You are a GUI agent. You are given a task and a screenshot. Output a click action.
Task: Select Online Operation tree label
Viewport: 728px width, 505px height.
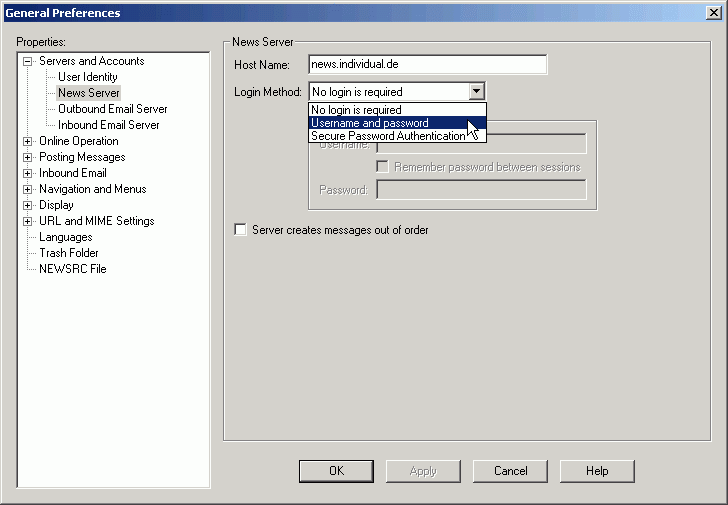click(x=78, y=141)
